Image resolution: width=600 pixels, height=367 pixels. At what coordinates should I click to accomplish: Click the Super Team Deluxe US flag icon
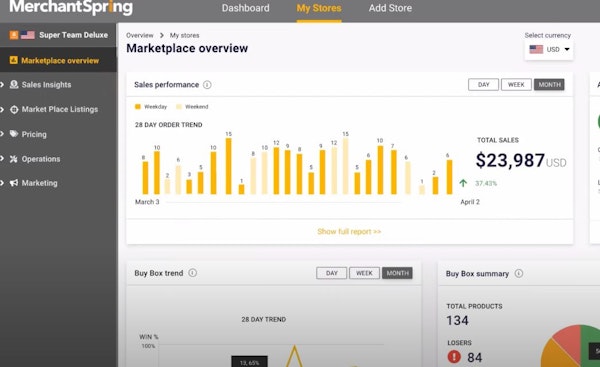click(28, 35)
